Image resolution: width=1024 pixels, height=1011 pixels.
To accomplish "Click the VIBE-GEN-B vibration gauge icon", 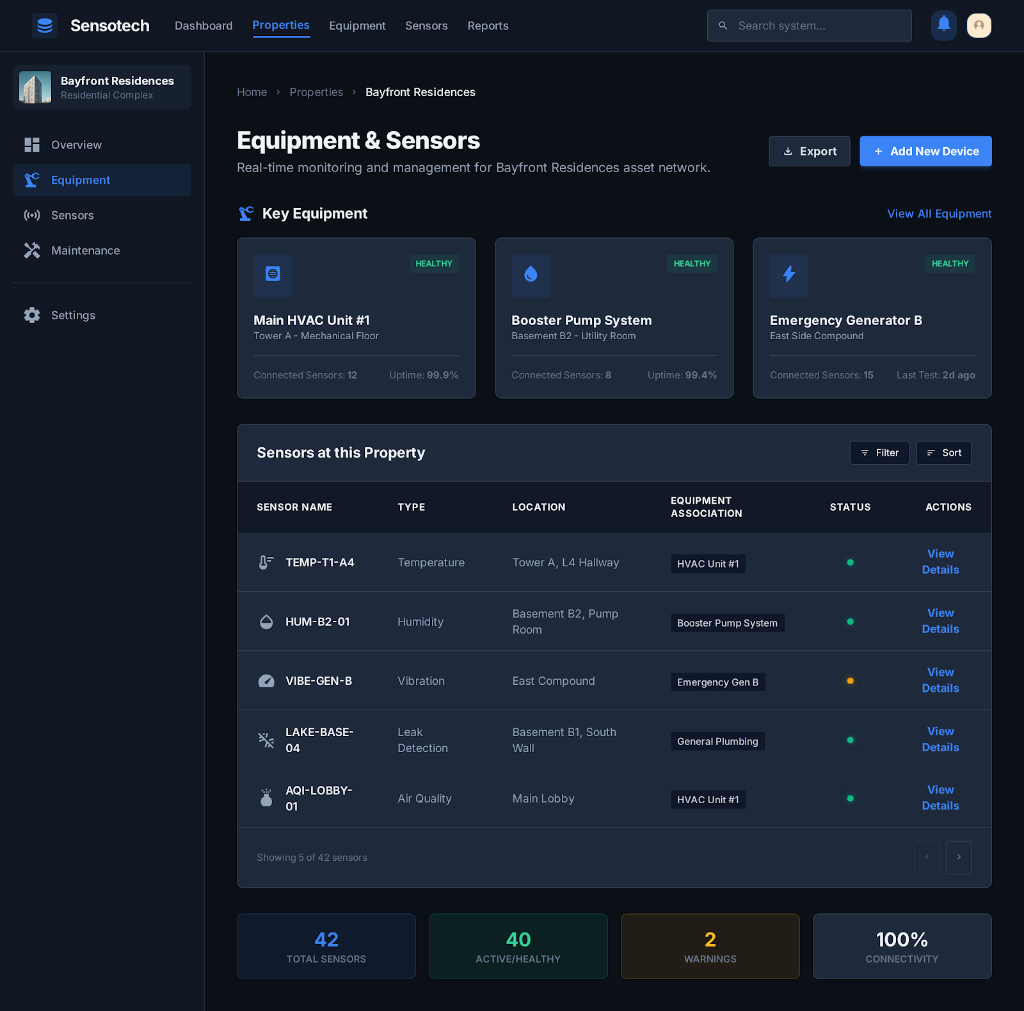I will (x=266, y=681).
